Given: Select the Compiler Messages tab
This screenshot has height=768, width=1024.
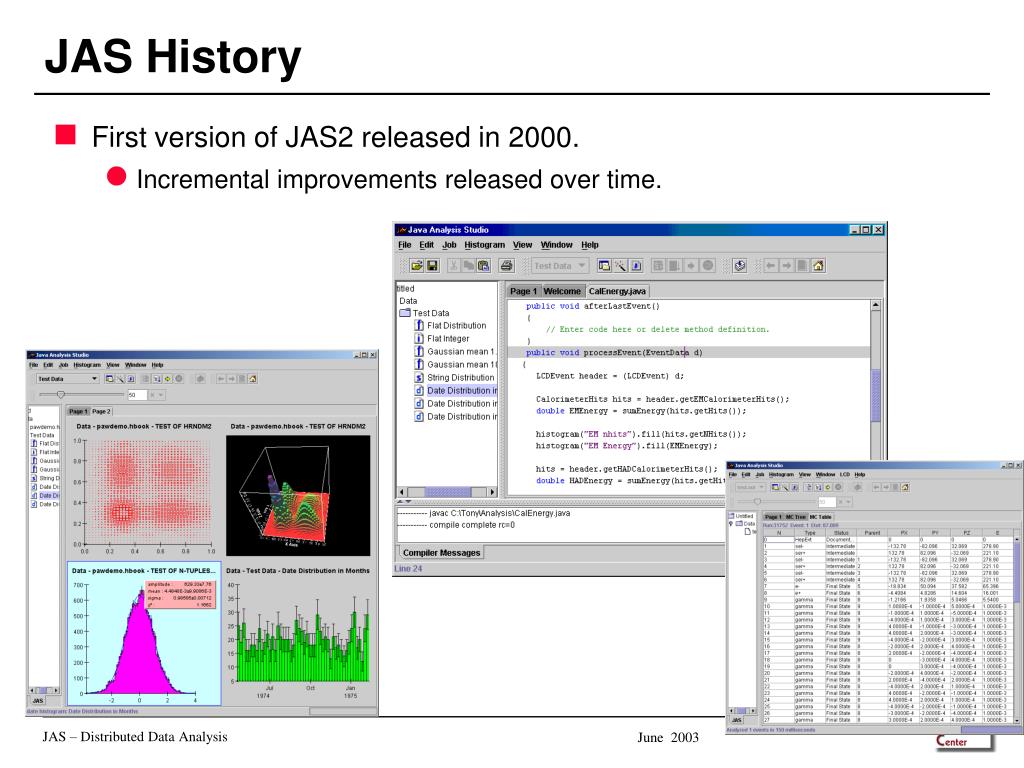Looking at the screenshot, I should 441,552.
